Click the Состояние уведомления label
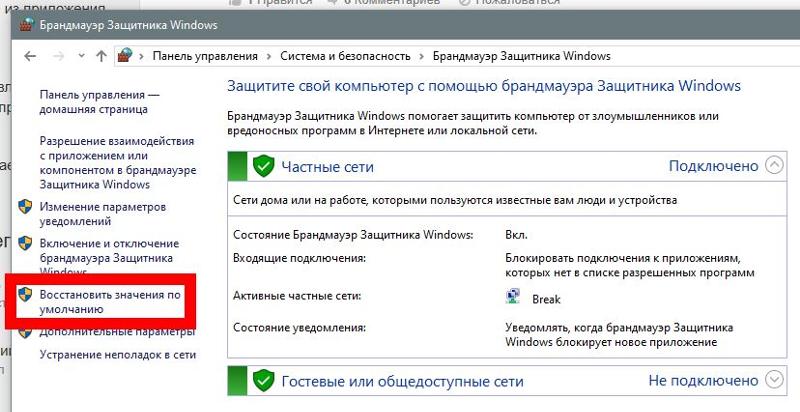Screen dimensions: 800x412 pyautogui.click(x=299, y=327)
